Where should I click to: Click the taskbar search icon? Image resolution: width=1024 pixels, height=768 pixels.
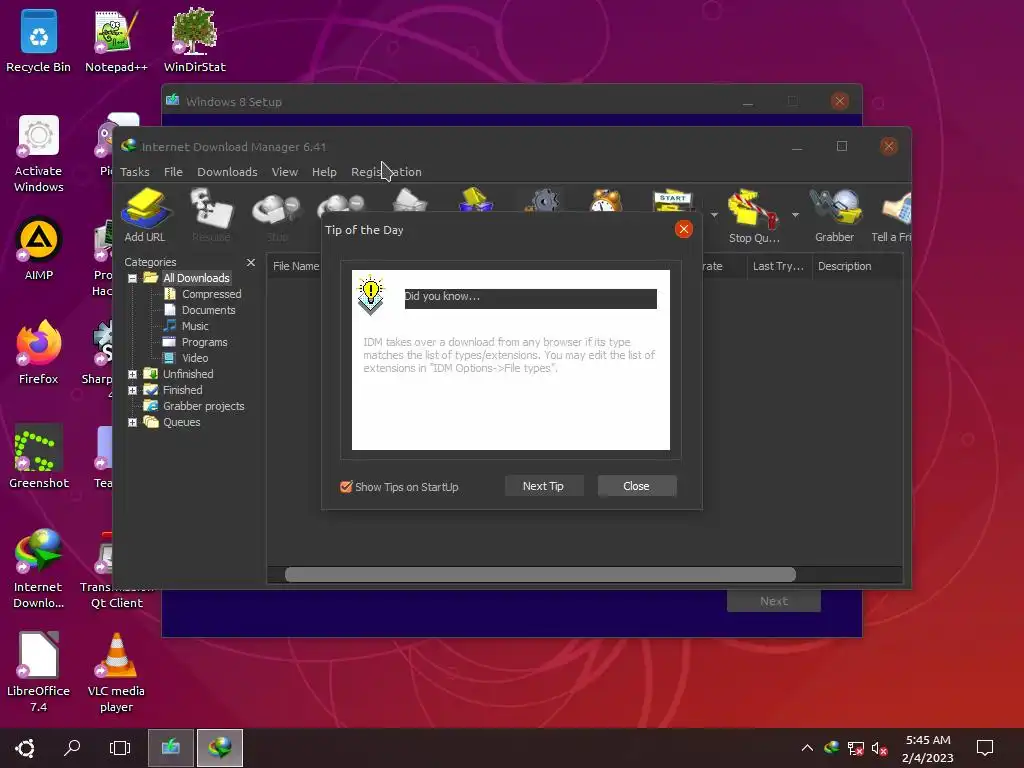72,748
